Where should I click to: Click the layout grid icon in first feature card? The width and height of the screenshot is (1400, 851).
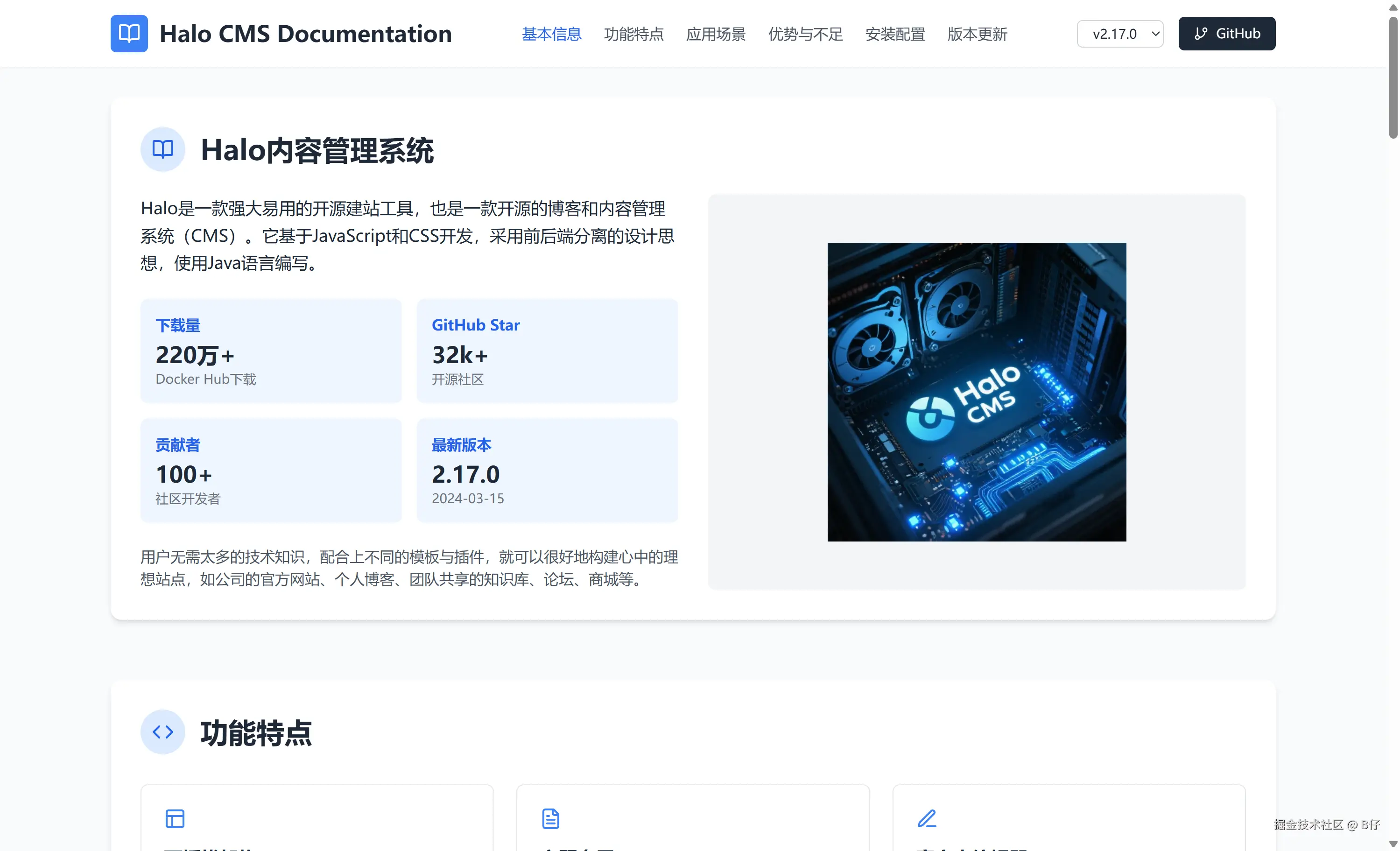175,819
